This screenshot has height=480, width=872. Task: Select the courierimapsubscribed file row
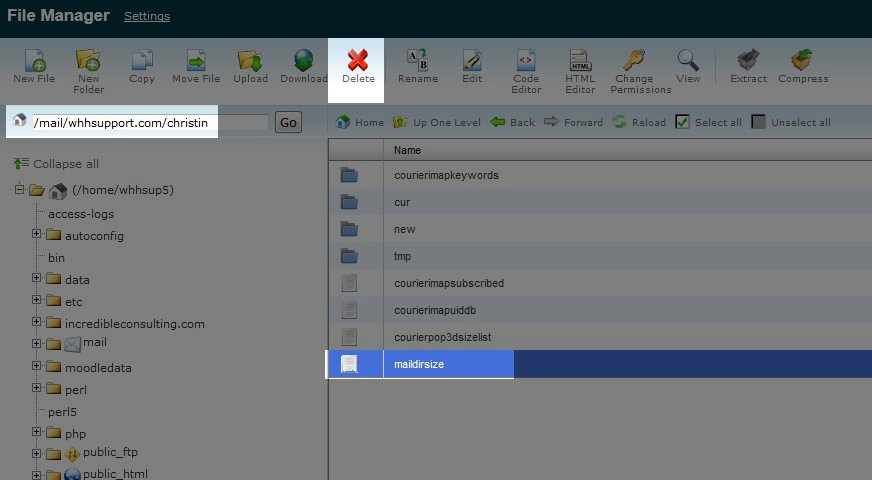(x=449, y=283)
